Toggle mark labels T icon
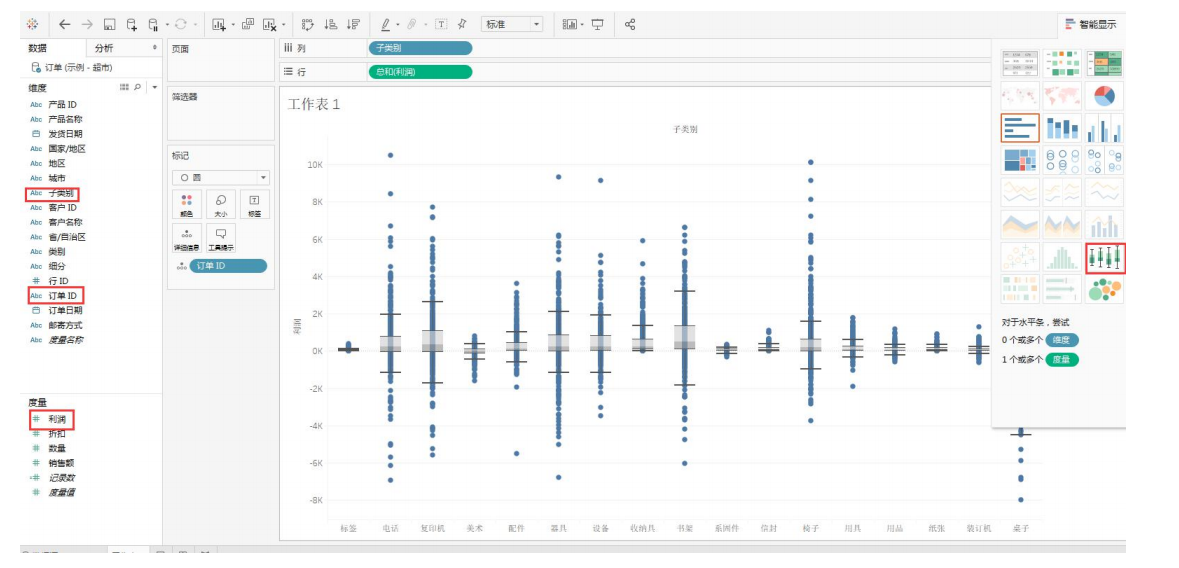Image resolution: width=1179 pixels, height=568 pixels. [441, 24]
